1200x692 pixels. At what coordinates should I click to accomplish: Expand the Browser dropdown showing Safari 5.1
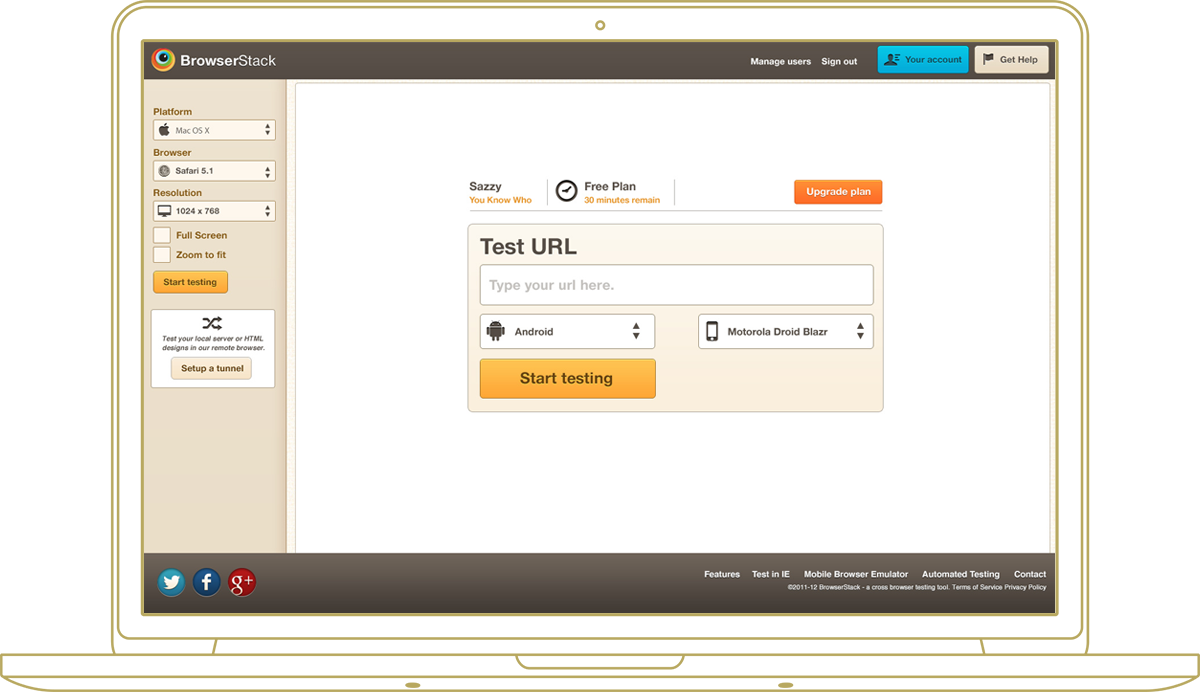pos(214,171)
